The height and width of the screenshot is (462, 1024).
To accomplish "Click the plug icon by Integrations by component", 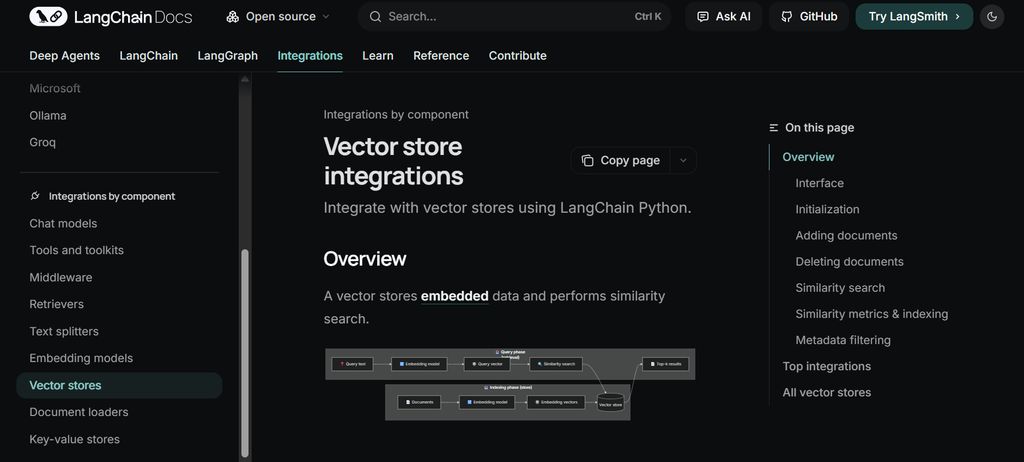I will click(x=35, y=196).
